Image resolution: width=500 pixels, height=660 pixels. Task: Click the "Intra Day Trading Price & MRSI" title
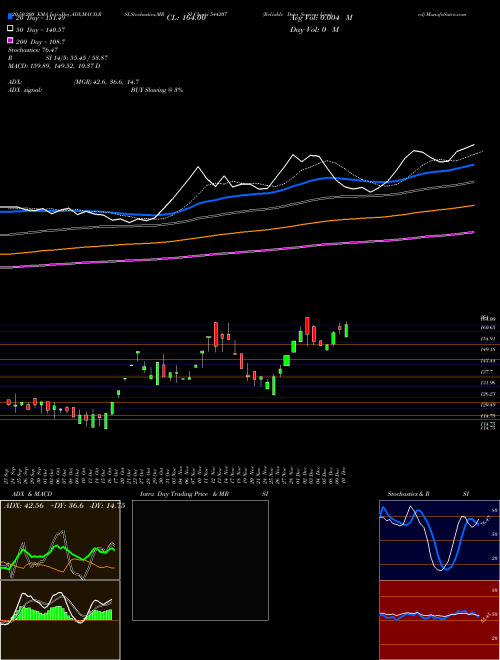point(204,494)
